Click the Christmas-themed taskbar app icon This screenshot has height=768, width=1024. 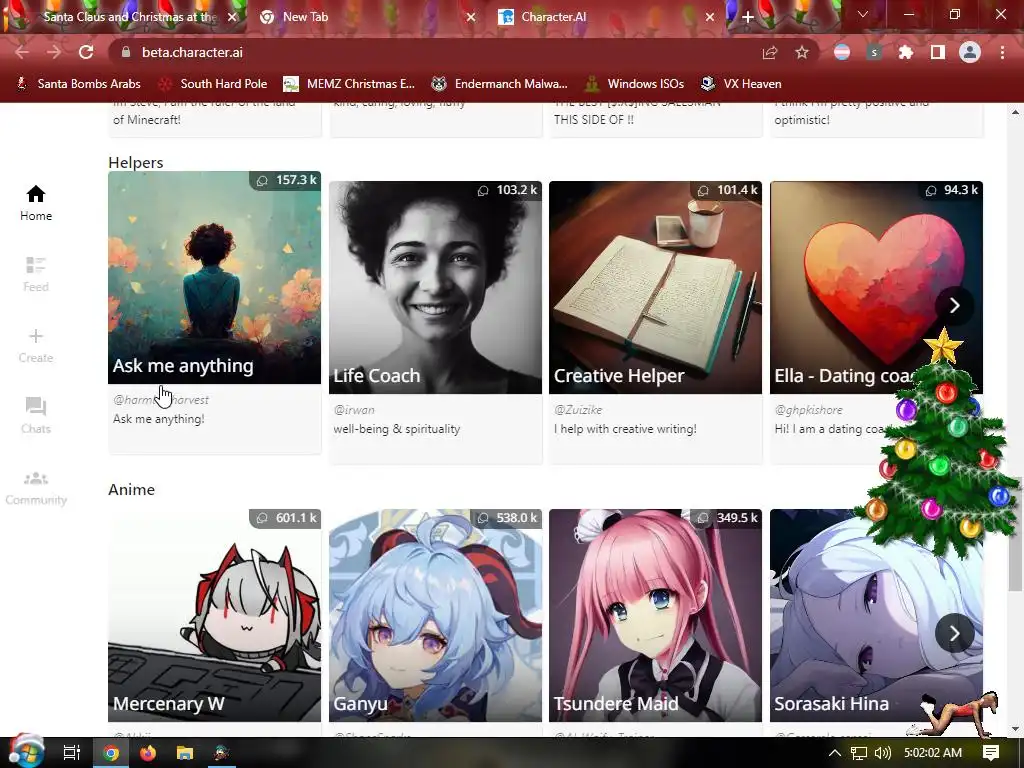tap(221, 753)
